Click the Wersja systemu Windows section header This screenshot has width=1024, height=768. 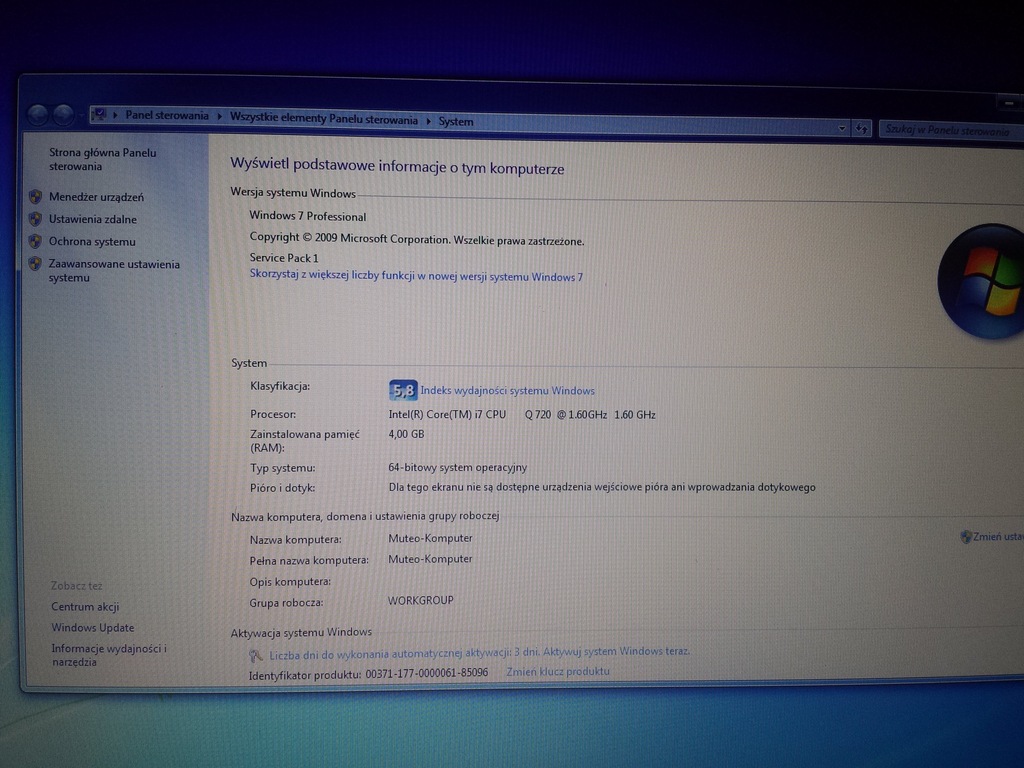point(293,193)
